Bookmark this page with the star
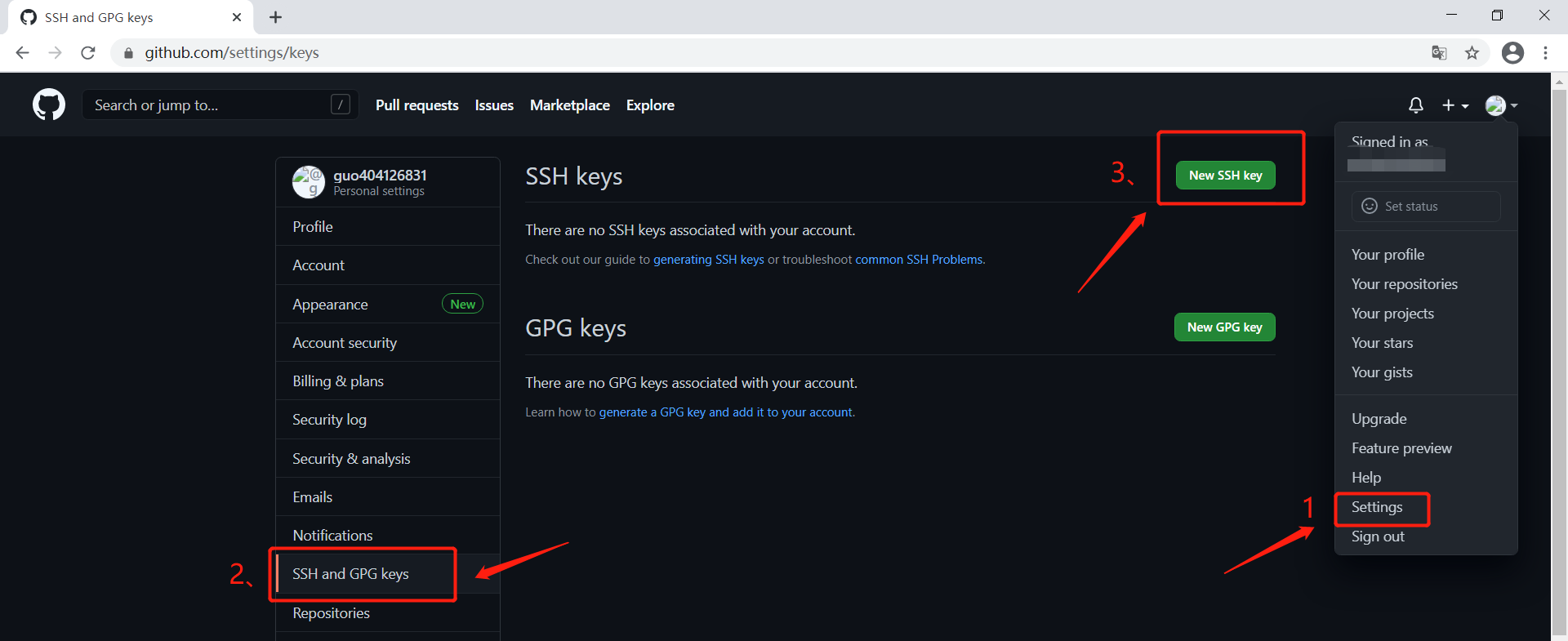This screenshot has height=641, width=1568. pos(1472,52)
